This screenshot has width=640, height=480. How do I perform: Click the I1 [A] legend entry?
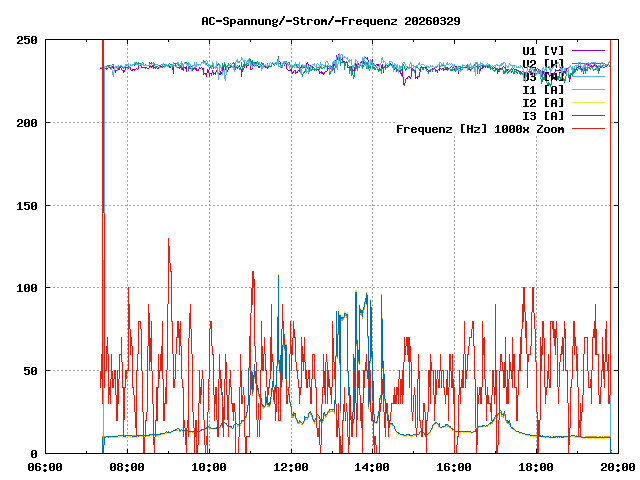click(543, 89)
